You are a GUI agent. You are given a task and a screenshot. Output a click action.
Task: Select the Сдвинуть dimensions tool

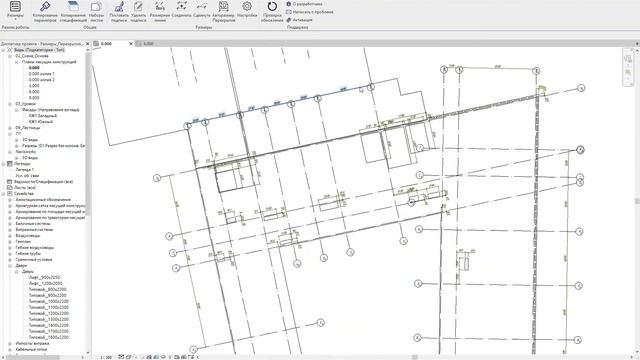pos(202,10)
